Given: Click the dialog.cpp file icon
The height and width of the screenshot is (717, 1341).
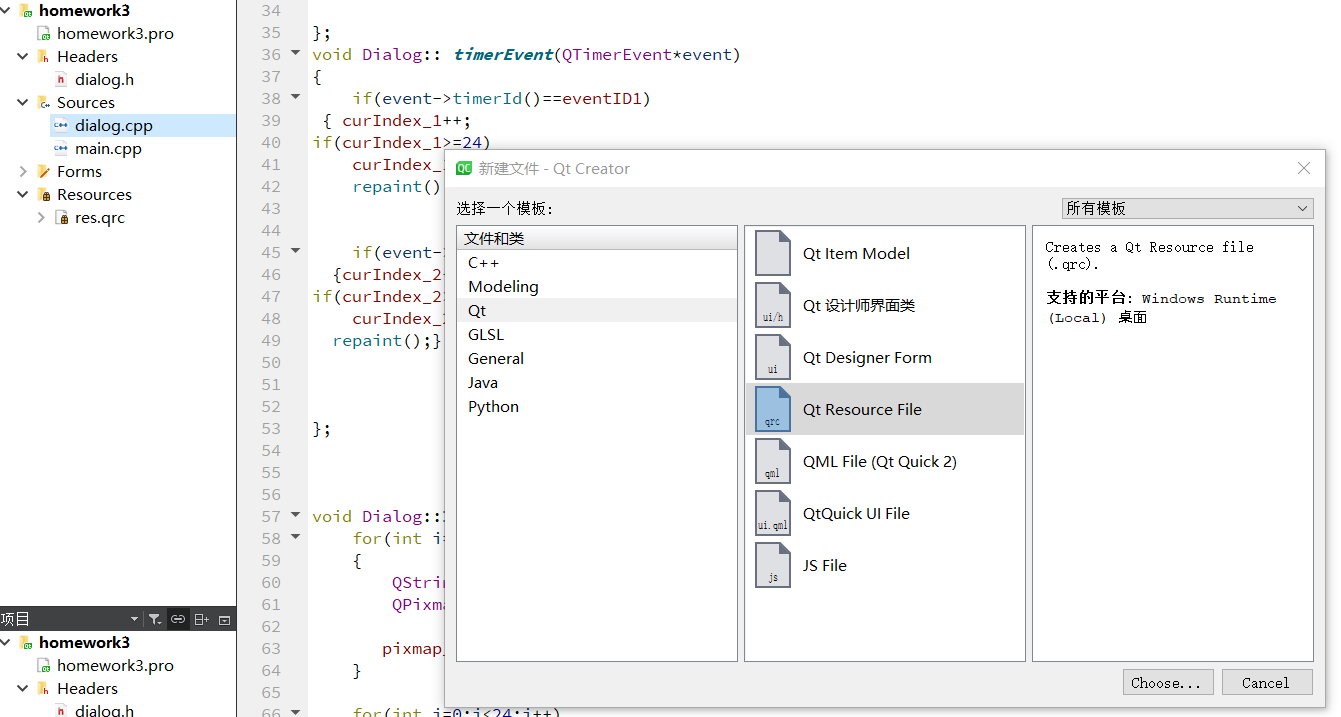Looking at the screenshot, I should [x=61, y=126].
